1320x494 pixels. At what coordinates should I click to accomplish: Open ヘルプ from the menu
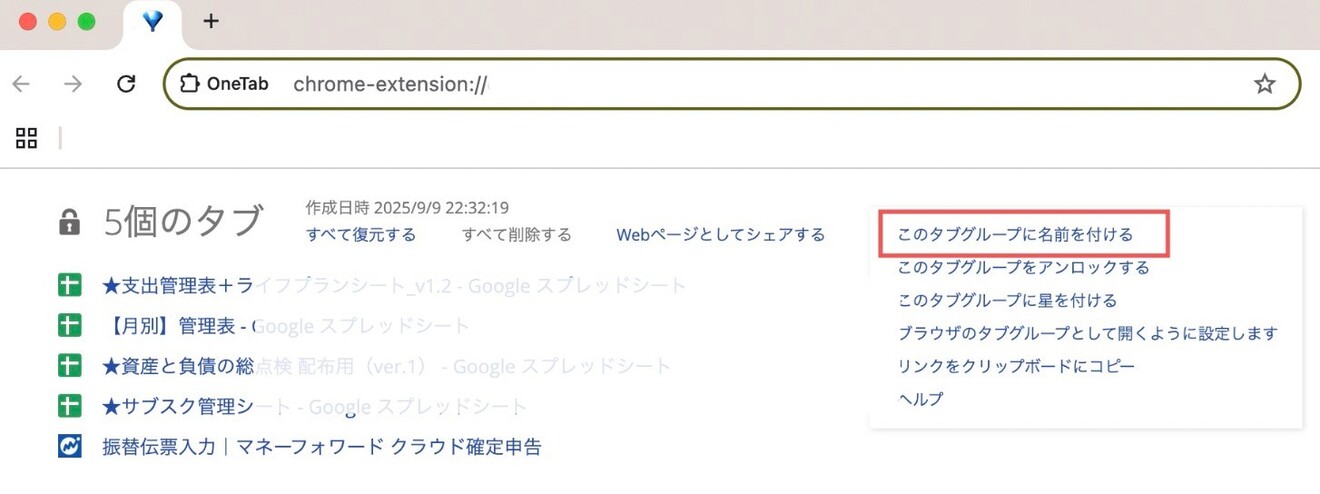(920, 399)
